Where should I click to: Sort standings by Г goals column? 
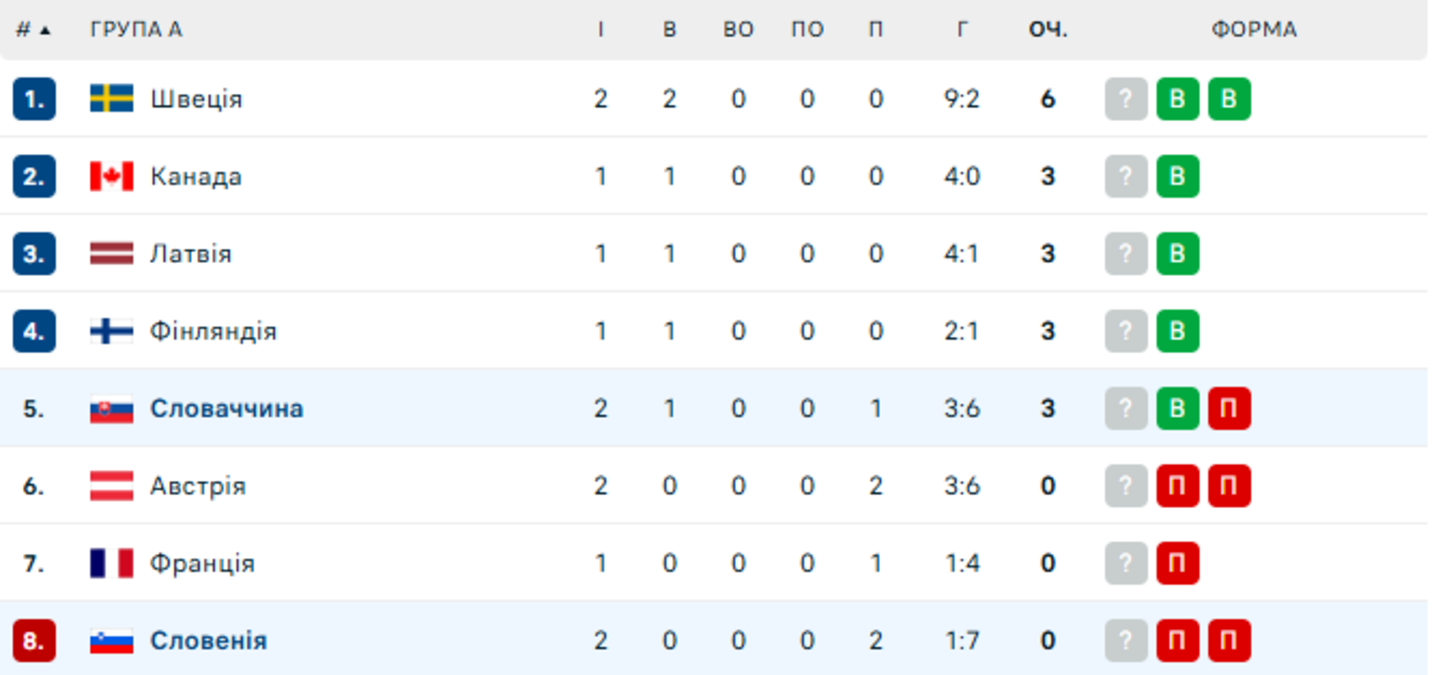click(x=962, y=30)
